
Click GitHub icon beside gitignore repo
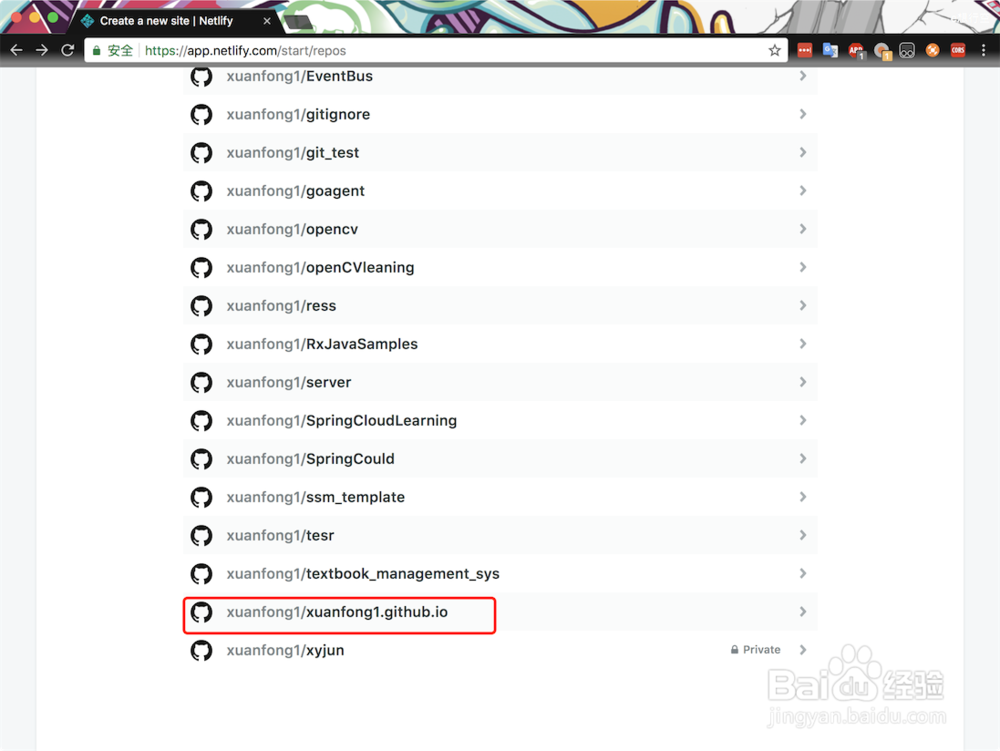(202, 115)
